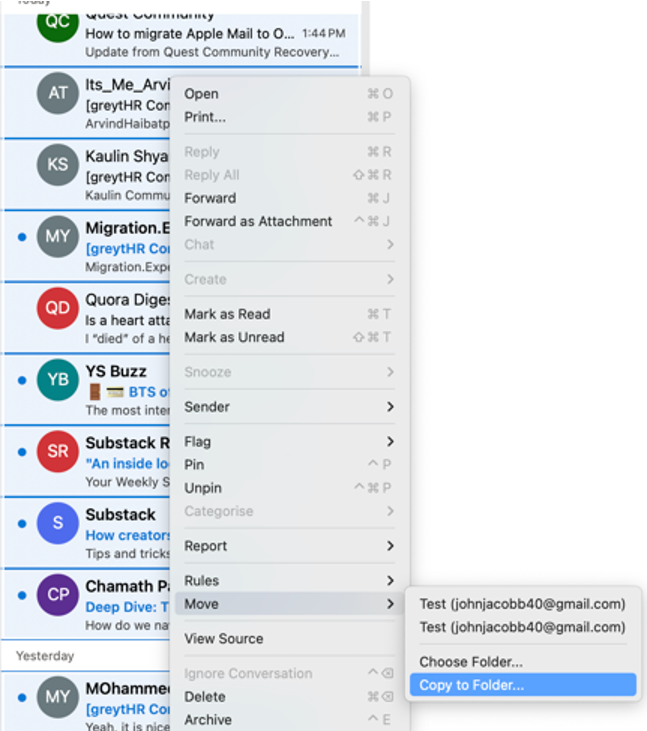Toggle the unread dot on the Migration.E email
This screenshot has width=647, height=731.
(x=22, y=237)
